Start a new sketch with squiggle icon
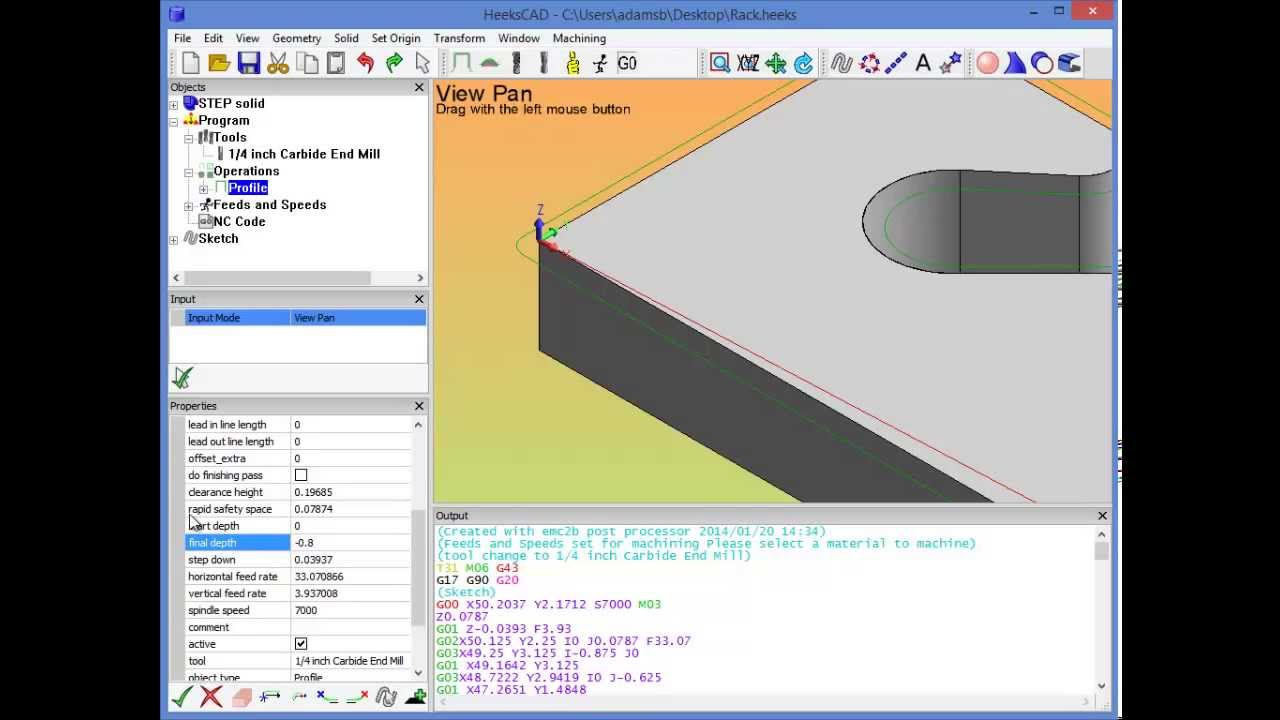 (x=841, y=64)
